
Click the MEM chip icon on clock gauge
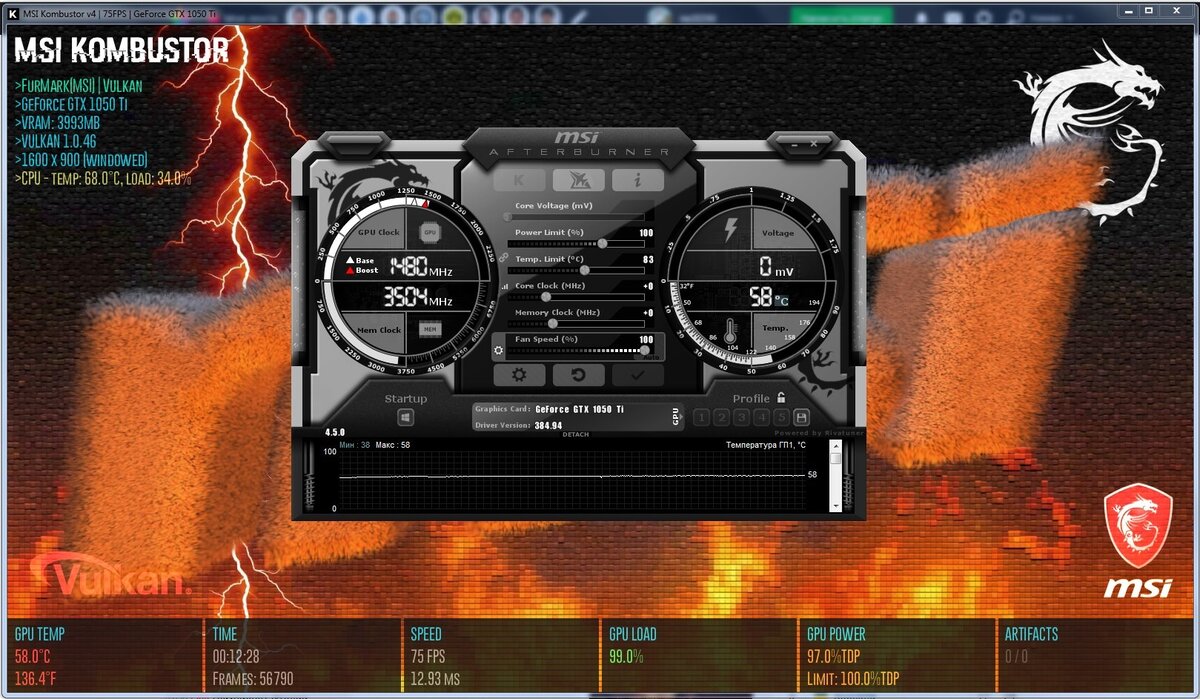(430, 328)
